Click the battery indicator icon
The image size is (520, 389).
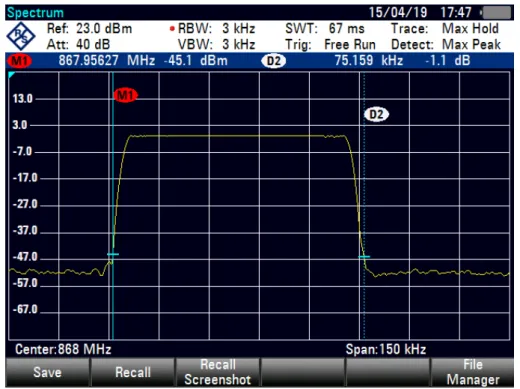point(496,13)
